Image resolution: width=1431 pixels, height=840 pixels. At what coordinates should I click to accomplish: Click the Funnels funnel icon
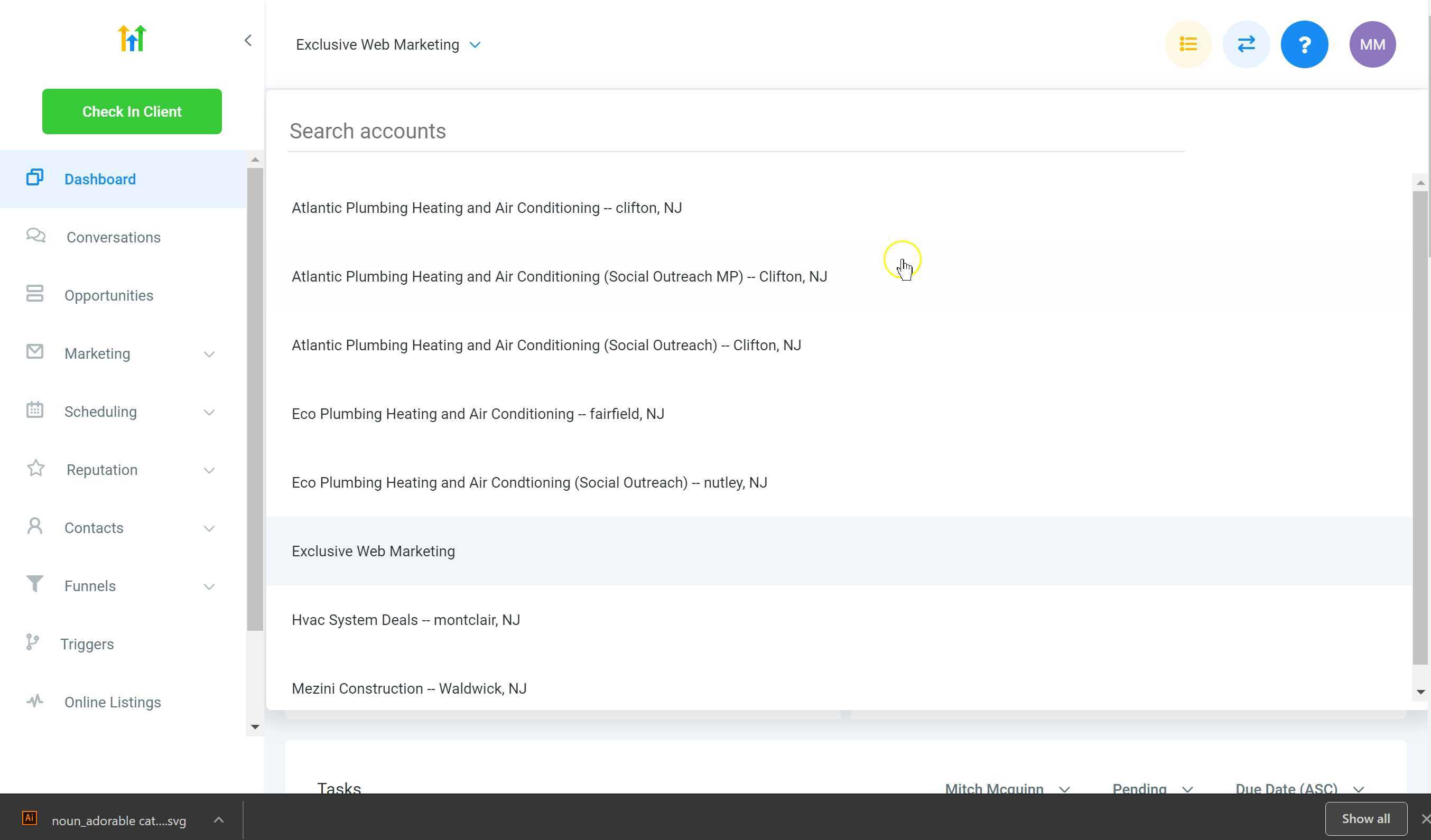[x=35, y=583]
